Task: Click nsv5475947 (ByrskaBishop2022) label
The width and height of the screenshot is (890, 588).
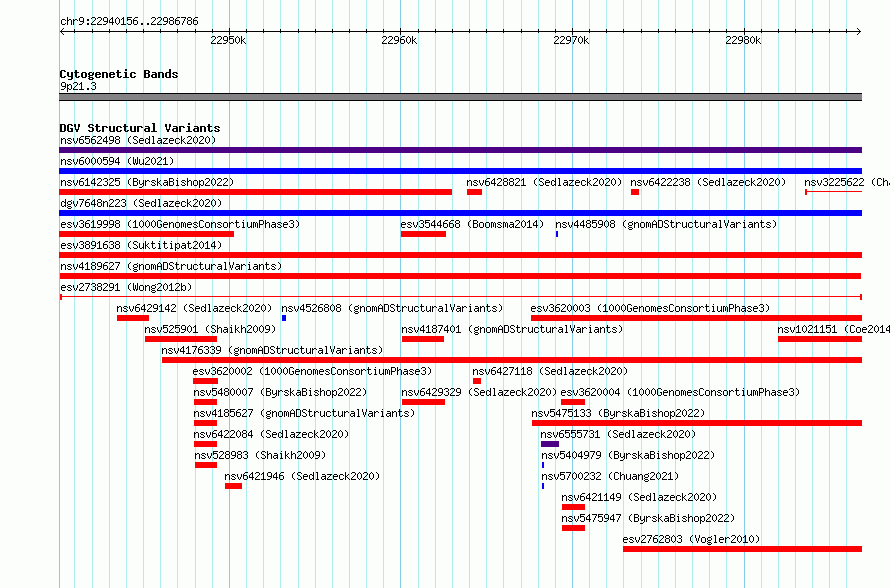Action: click(648, 518)
